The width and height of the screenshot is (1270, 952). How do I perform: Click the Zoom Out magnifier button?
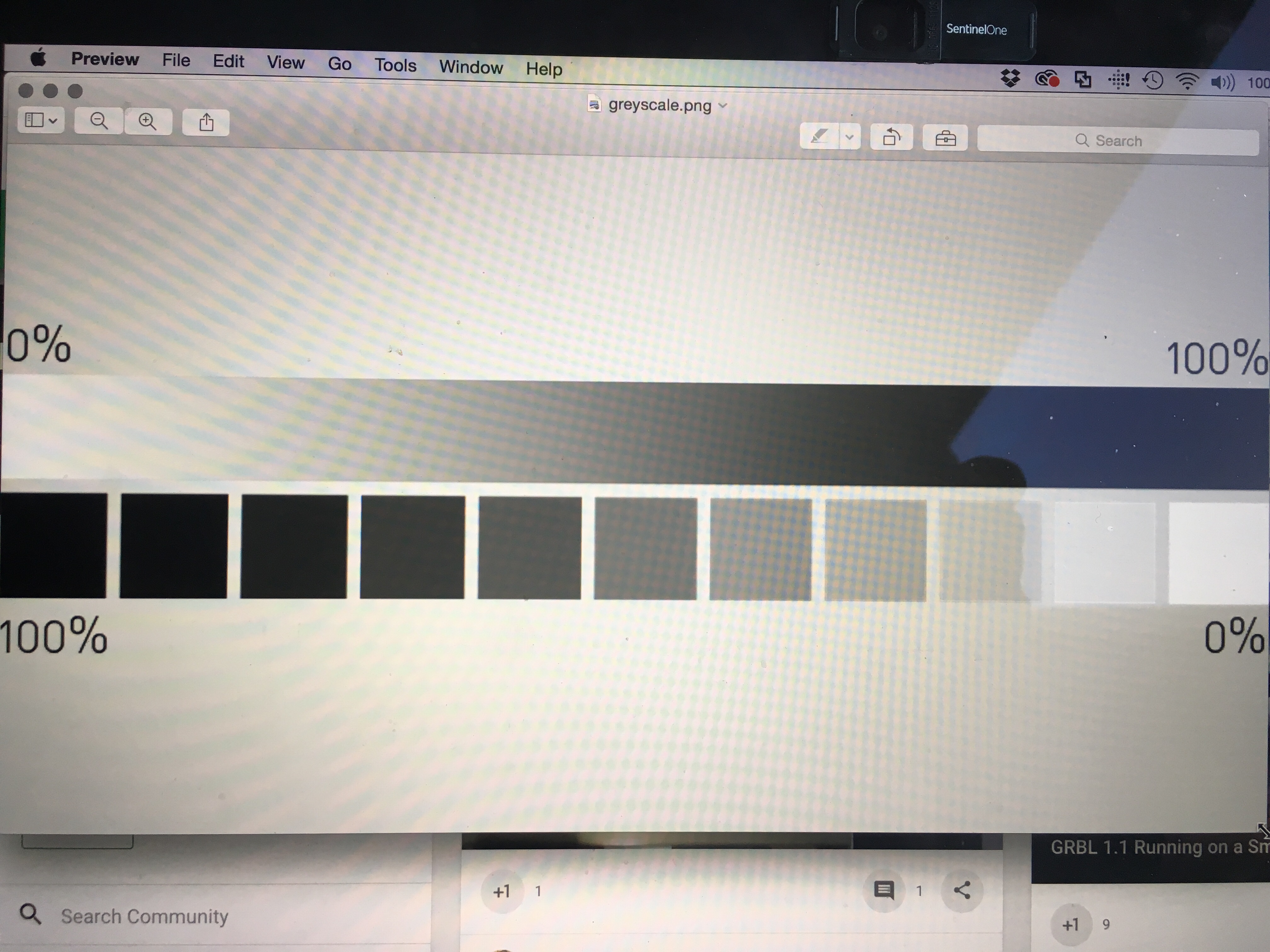click(99, 121)
